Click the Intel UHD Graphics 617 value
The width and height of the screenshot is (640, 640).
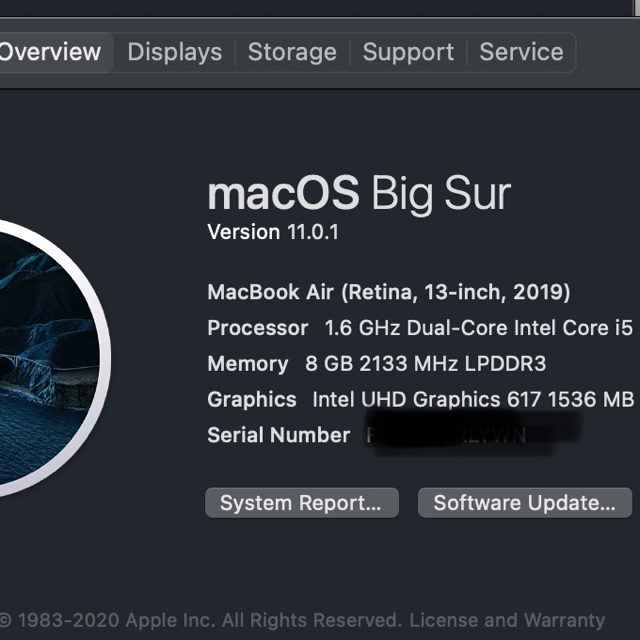click(473, 399)
